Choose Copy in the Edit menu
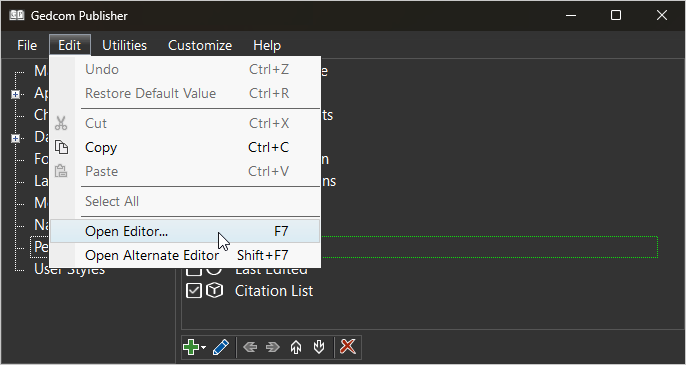Image resolution: width=686 pixels, height=365 pixels. click(186, 147)
